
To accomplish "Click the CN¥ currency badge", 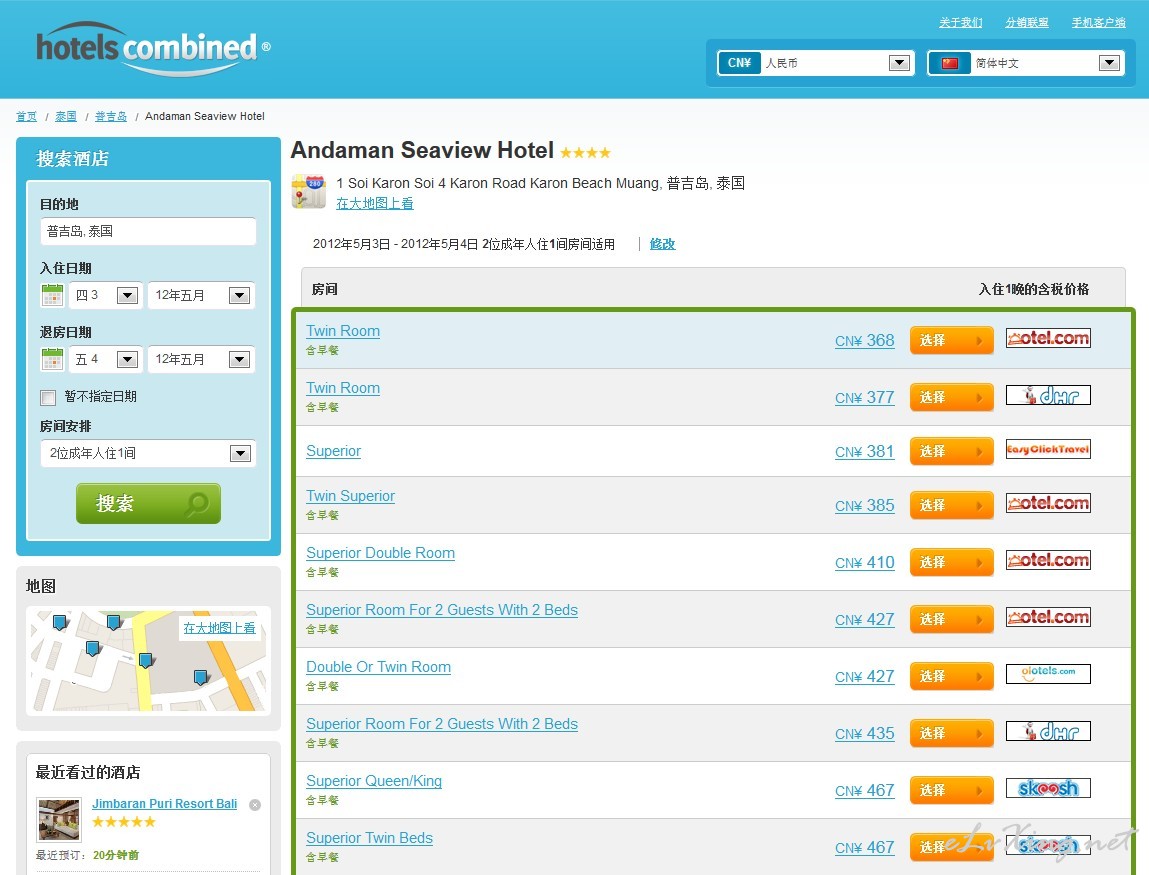I will [x=739, y=63].
